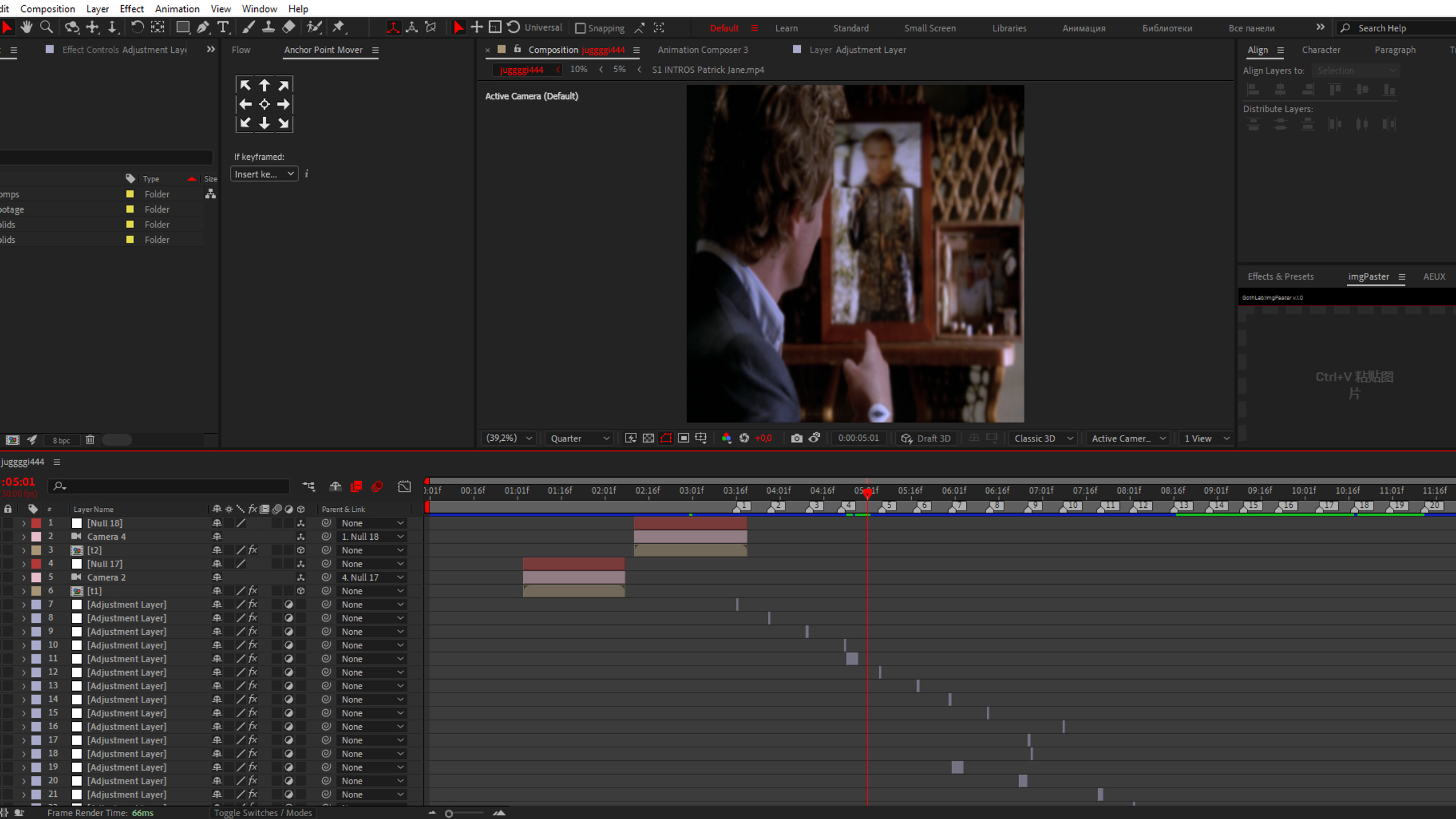Open the Classic 3D renderer dropdown
Image resolution: width=1456 pixels, height=819 pixels.
point(1043,439)
